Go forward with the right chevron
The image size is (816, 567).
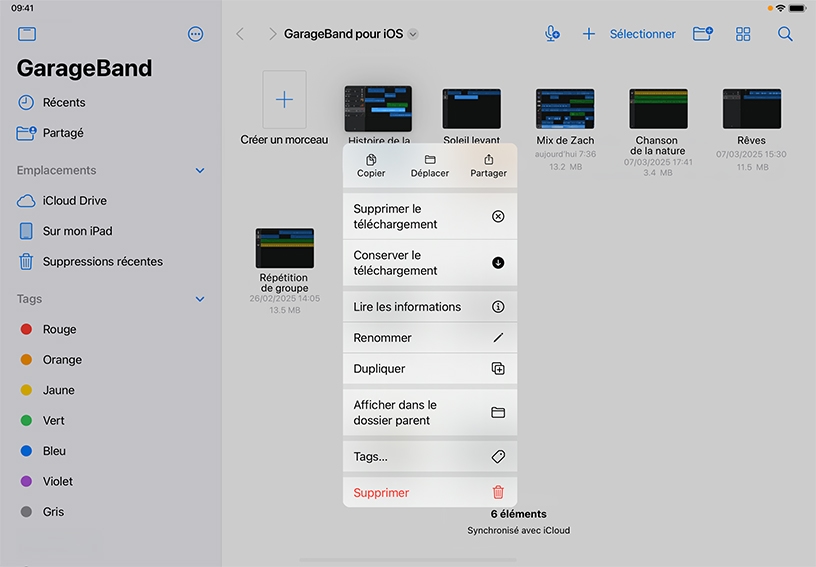click(x=272, y=34)
